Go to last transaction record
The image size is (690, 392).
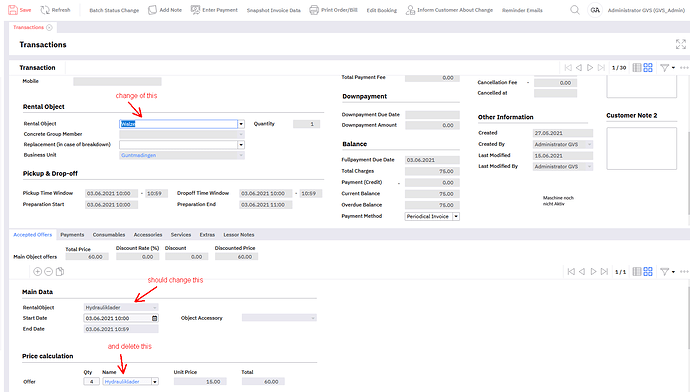pos(601,68)
